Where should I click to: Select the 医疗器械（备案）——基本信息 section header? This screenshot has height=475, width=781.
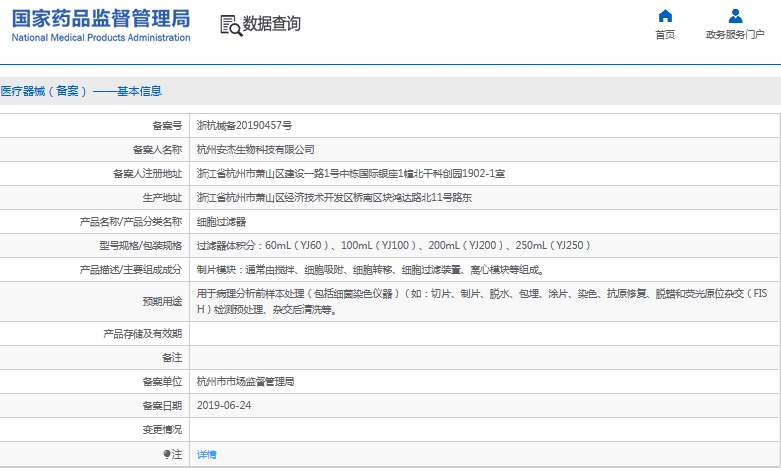pyautogui.click(x=81, y=91)
